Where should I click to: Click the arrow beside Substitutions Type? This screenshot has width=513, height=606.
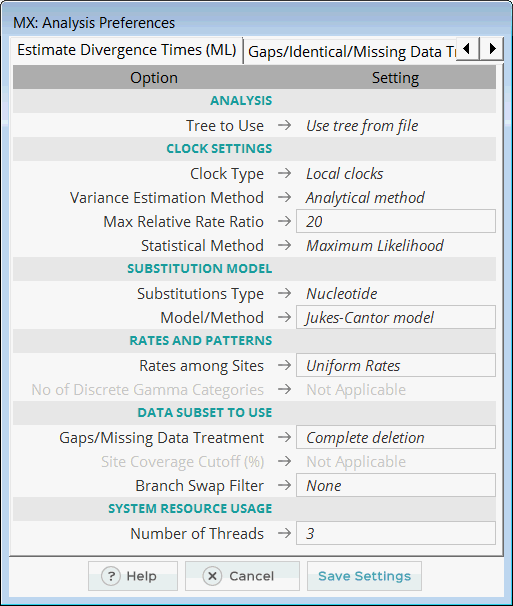click(285, 293)
